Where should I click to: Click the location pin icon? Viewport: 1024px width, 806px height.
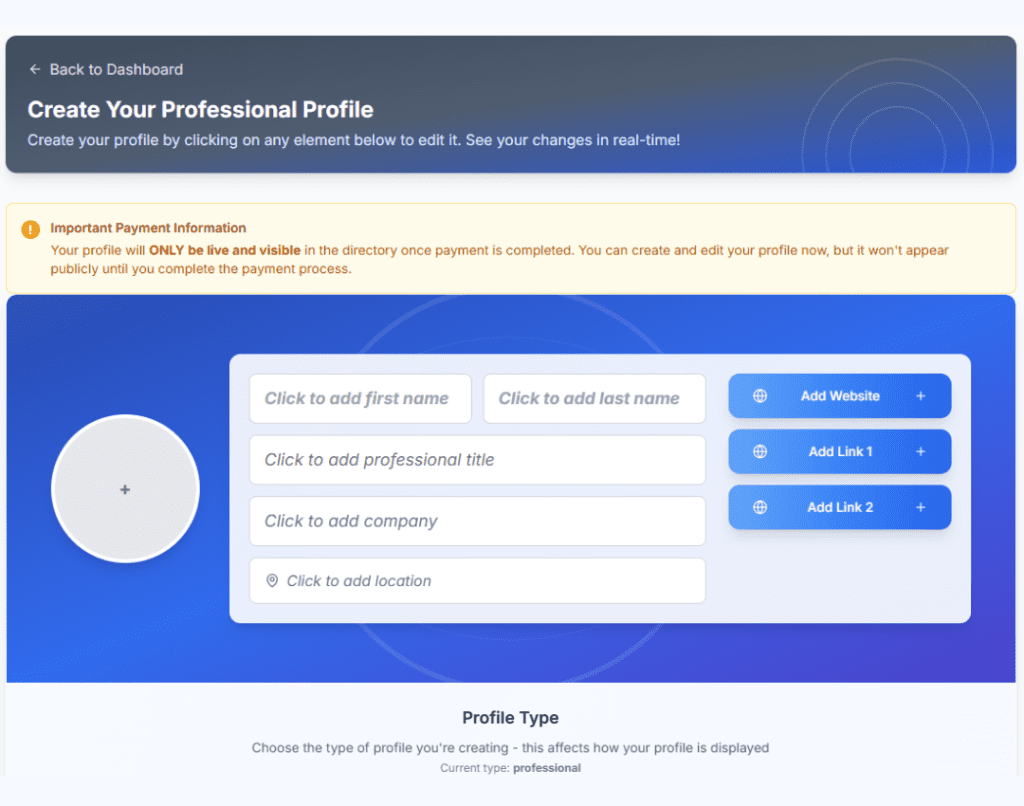coord(272,581)
